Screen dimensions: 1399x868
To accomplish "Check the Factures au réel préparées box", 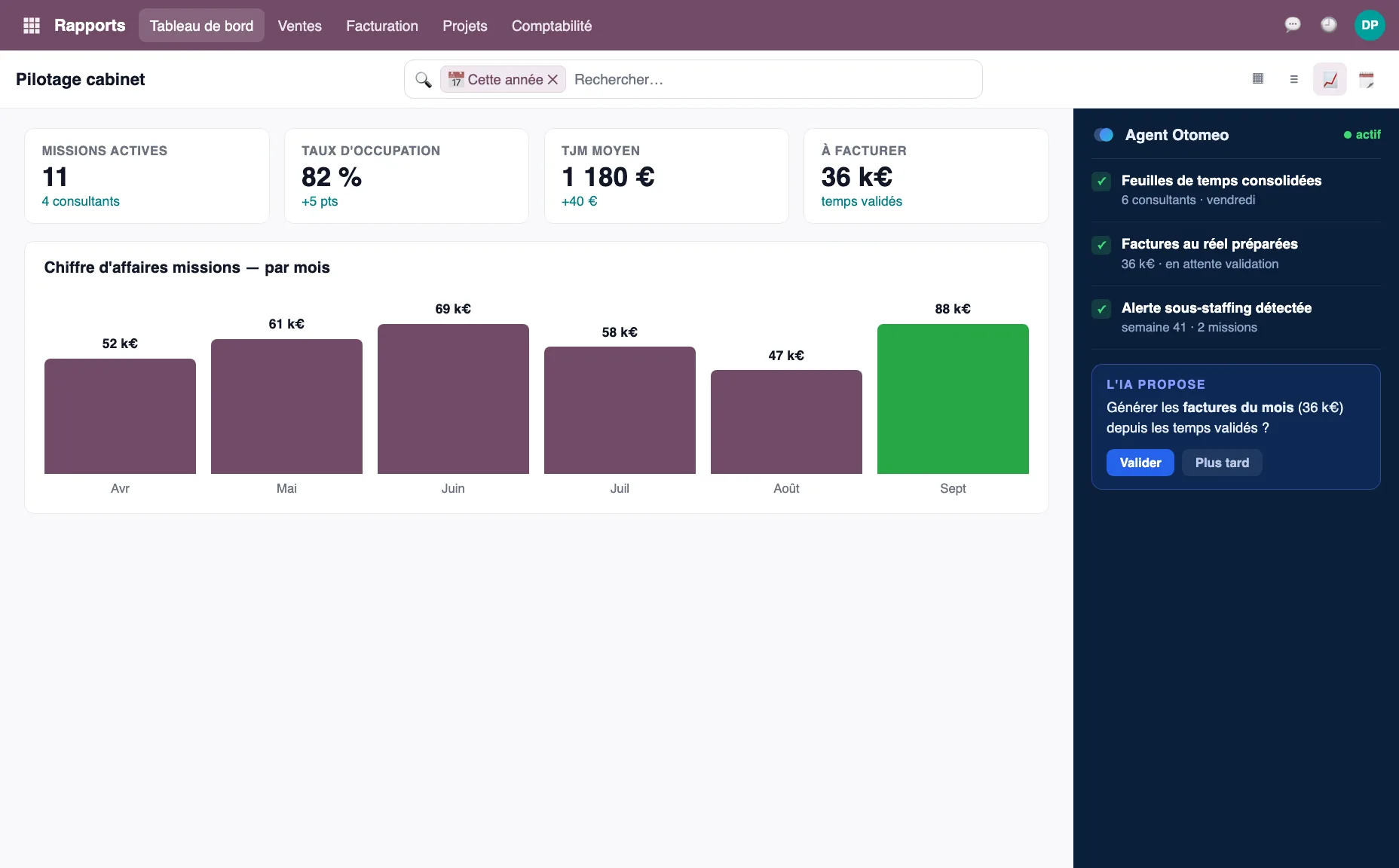I will pos(1101,245).
